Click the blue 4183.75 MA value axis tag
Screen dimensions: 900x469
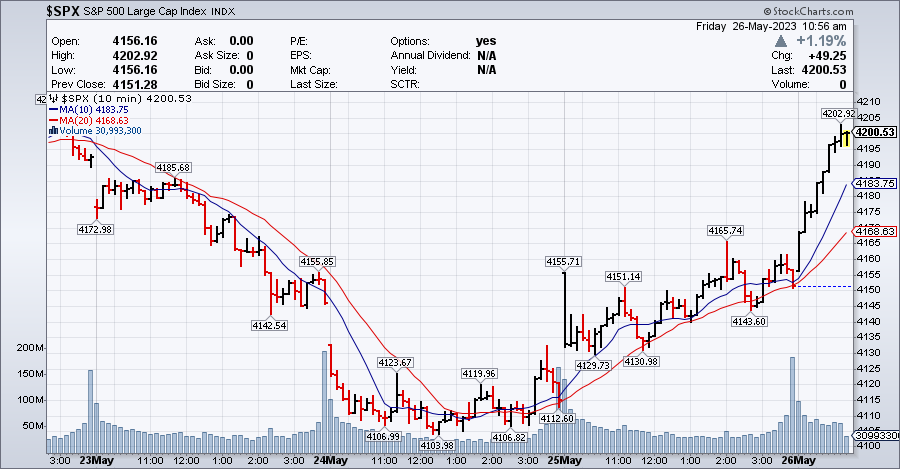click(x=875, y=183)
